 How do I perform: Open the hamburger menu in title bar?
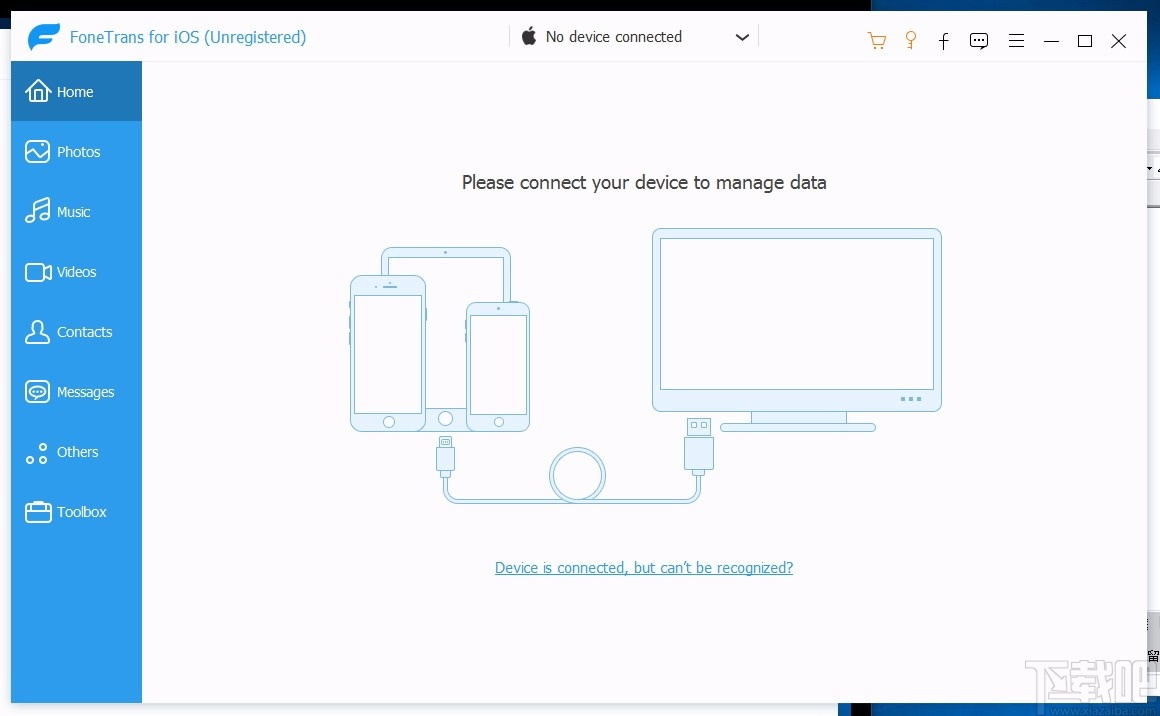click(1016, 41)
